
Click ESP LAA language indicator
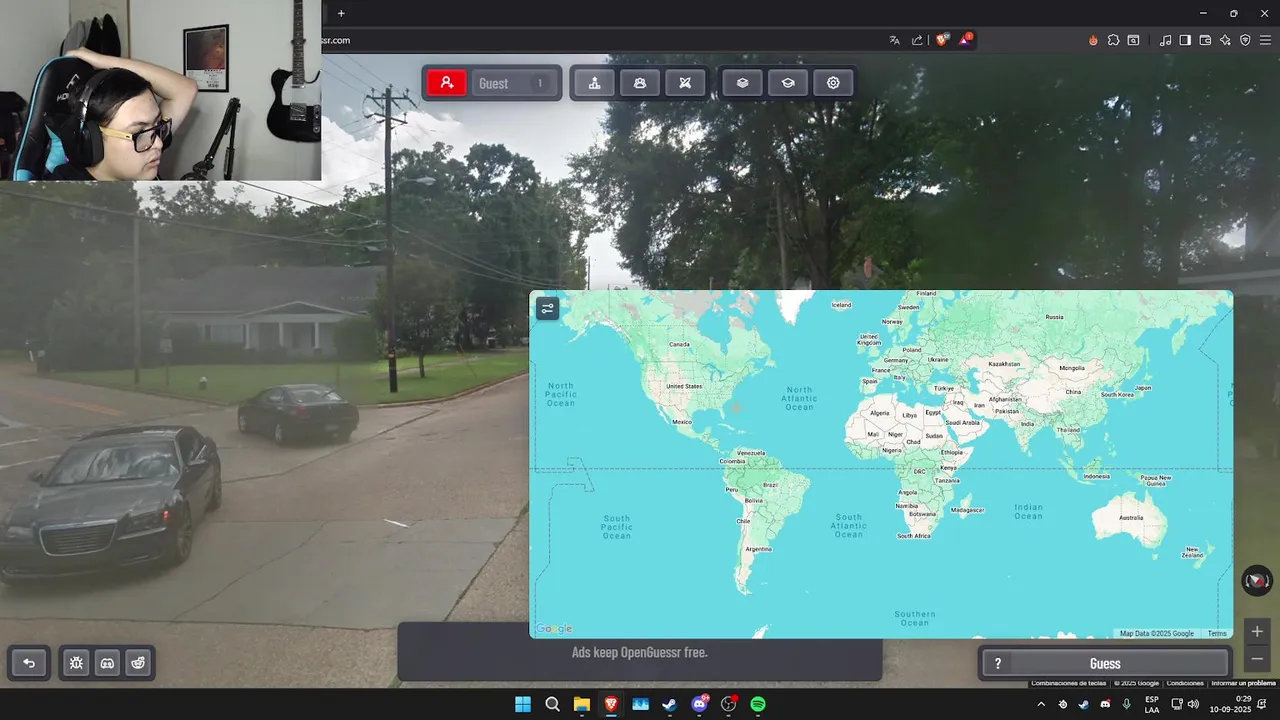coord(1152,704)
